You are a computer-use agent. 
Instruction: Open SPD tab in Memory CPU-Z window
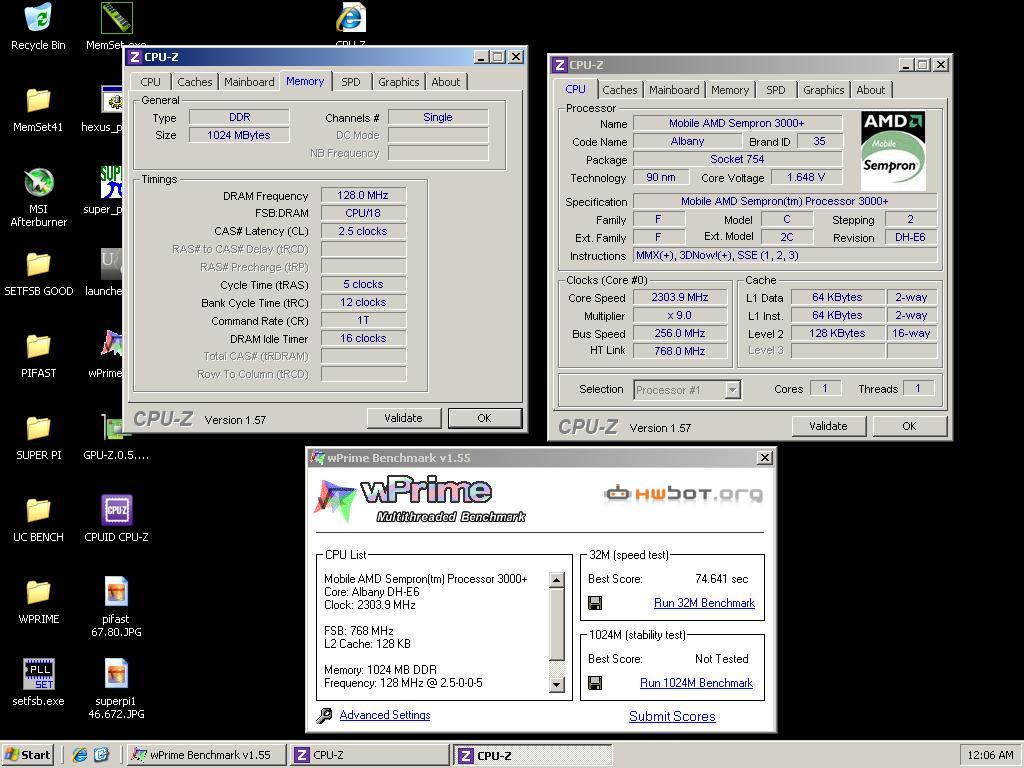pos(351,82)
